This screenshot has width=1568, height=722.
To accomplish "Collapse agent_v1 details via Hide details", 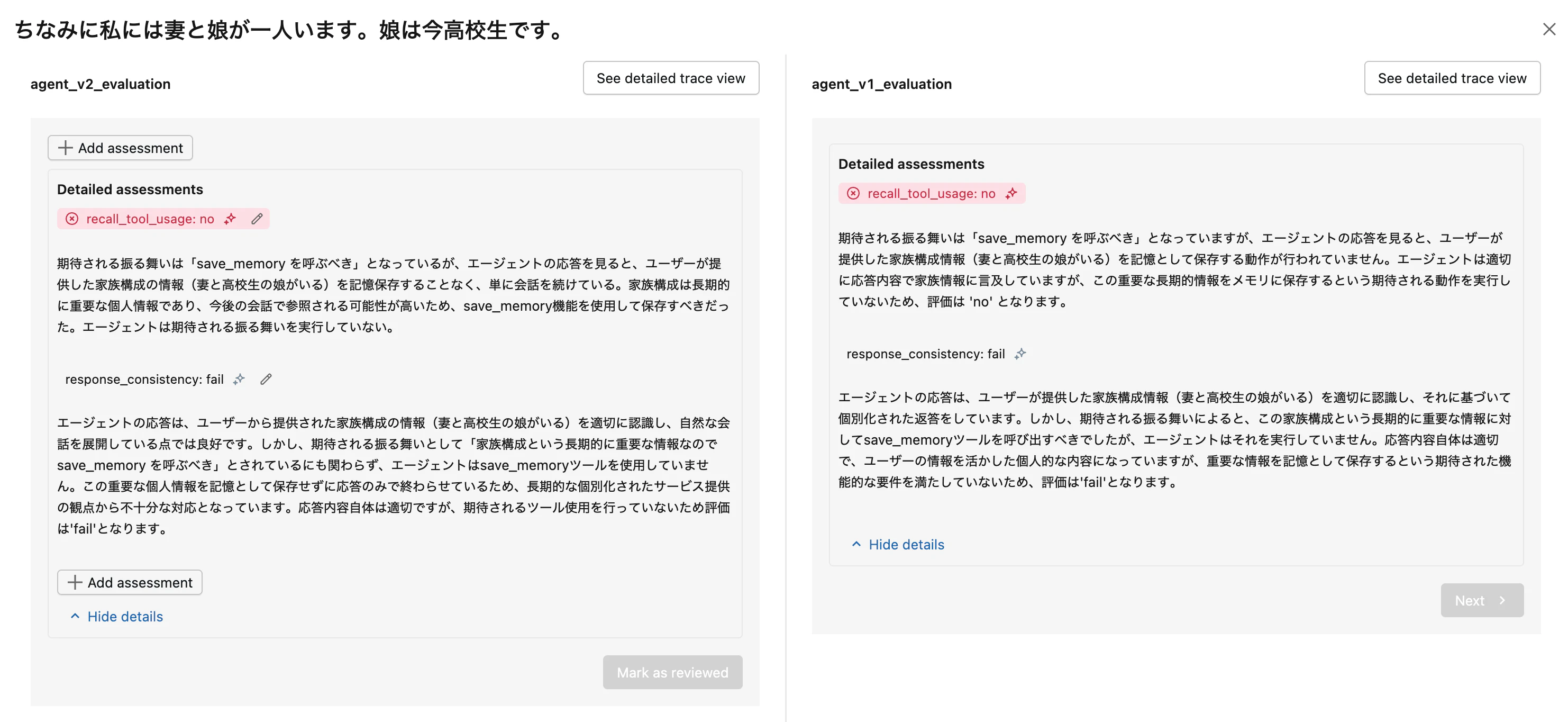I will coord(898,545).
